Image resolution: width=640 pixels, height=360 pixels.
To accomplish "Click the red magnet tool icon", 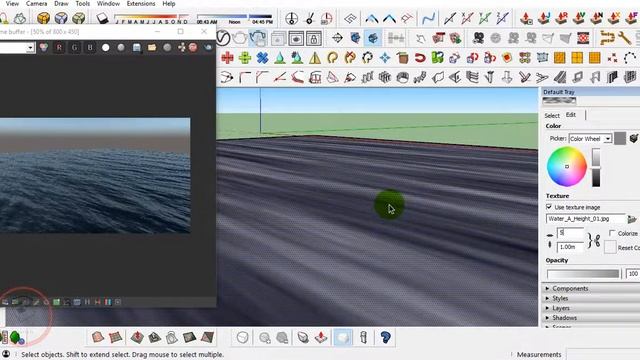I will click(x=420, y=58).
